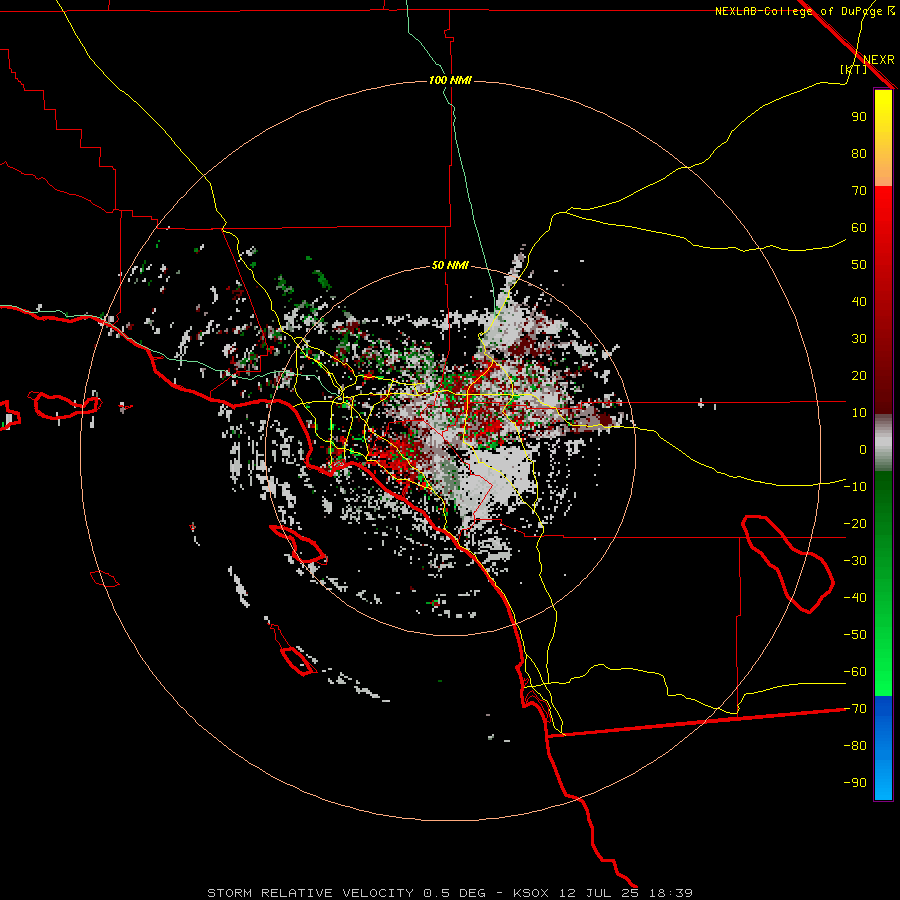
Task: Click the 20 value on the velocity scale
Action: [x=859, y=376]
